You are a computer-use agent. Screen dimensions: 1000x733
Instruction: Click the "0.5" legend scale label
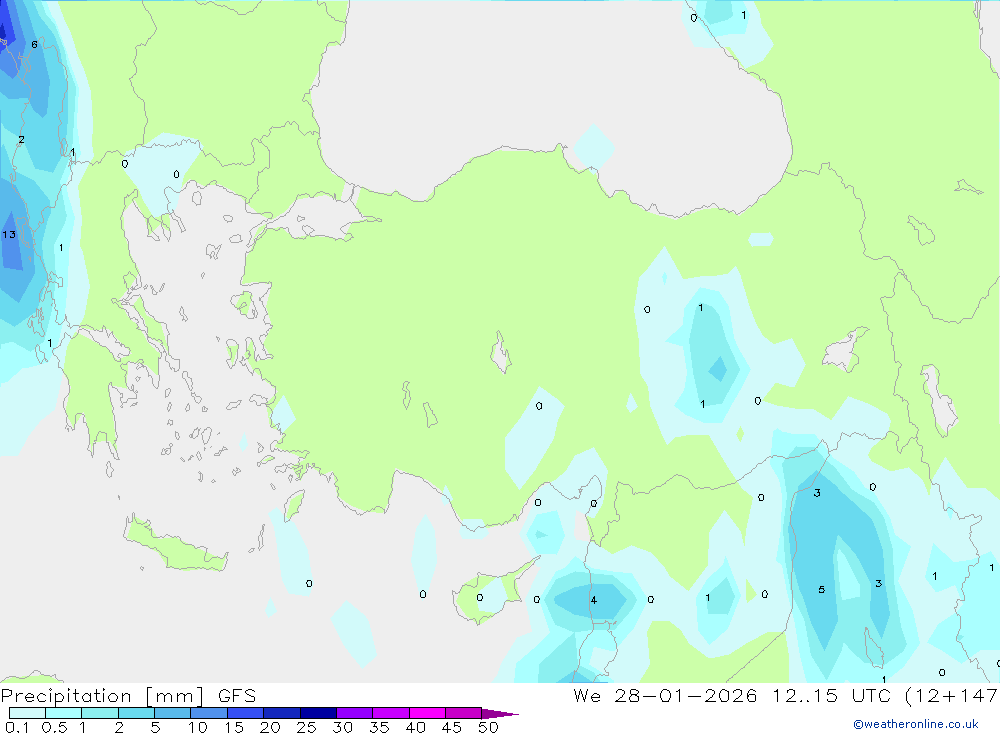point(54,727)
